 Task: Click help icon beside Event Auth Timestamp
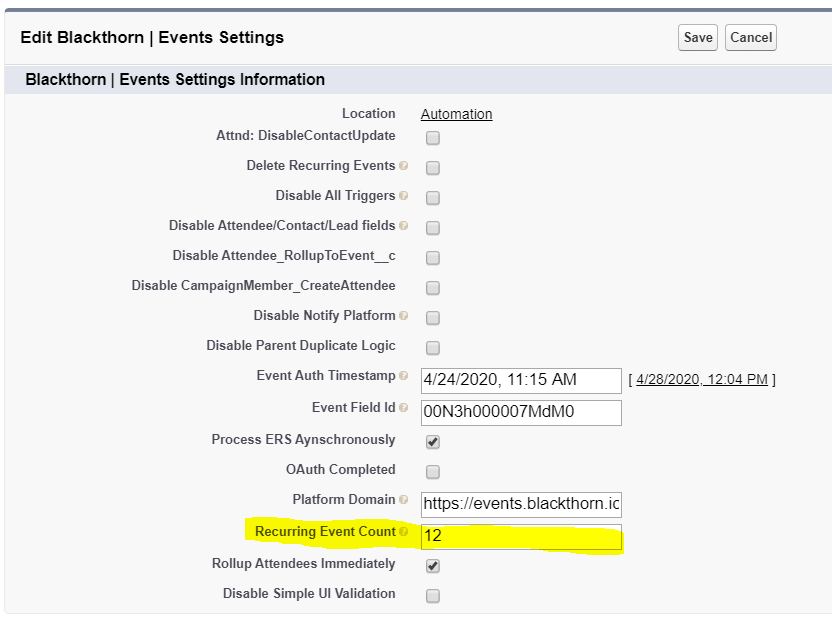pyautogui.click(x=403, y=376)
